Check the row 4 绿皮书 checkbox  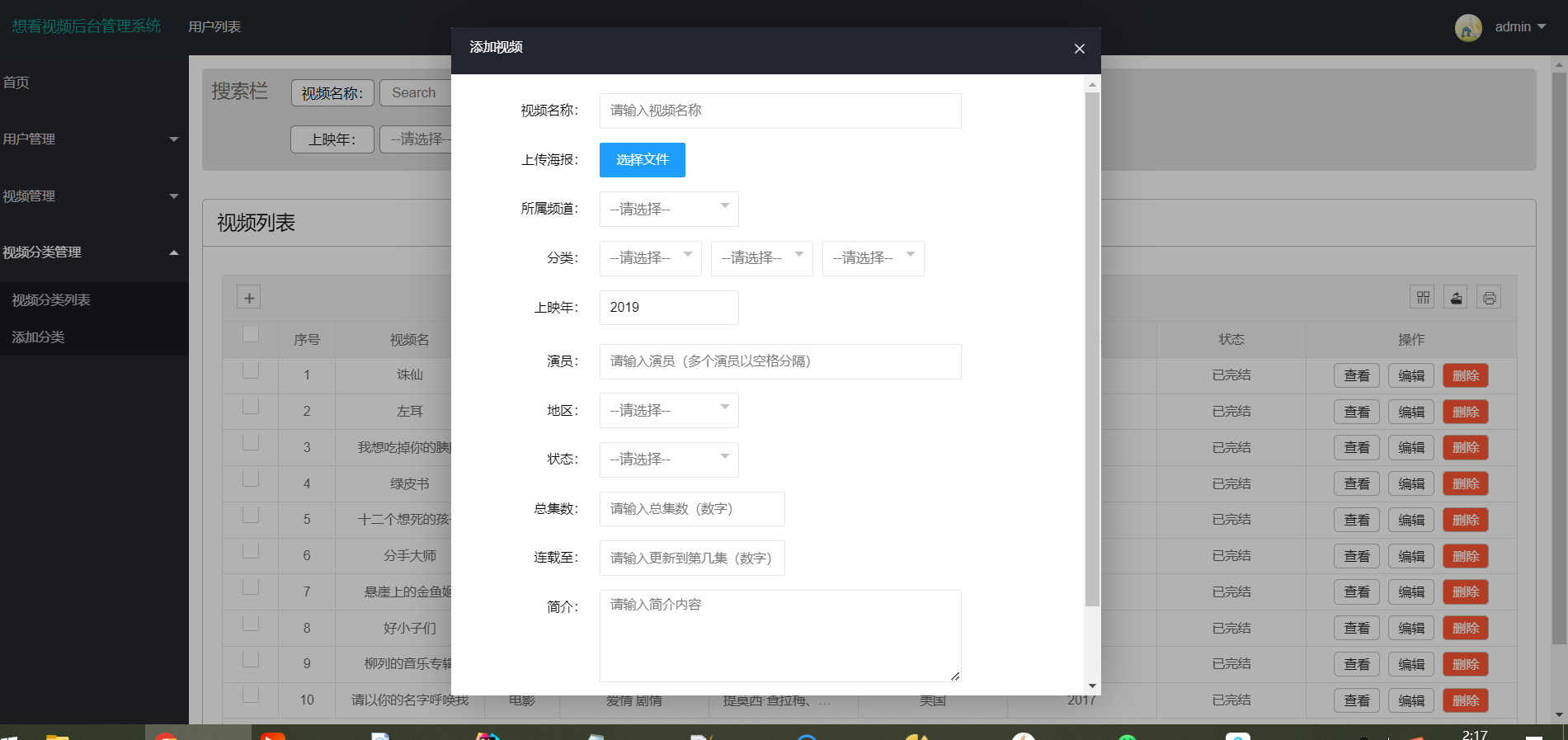tap(251, 478)
